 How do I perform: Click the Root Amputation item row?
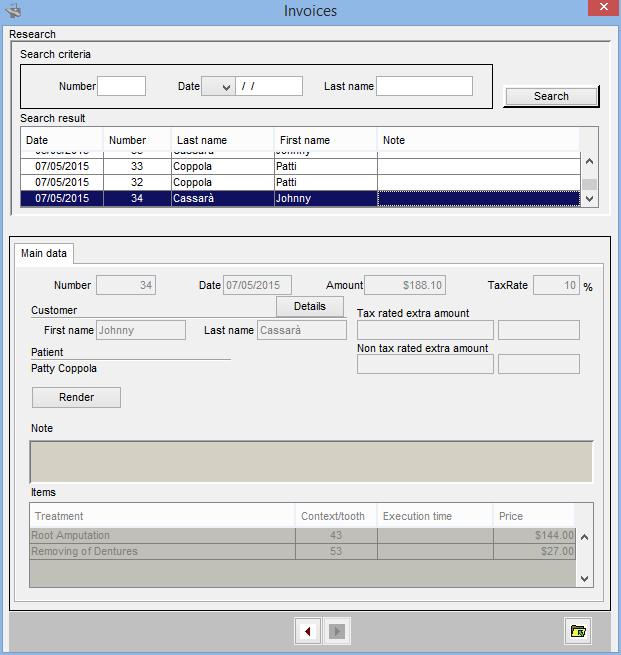(x=160, y=536)
